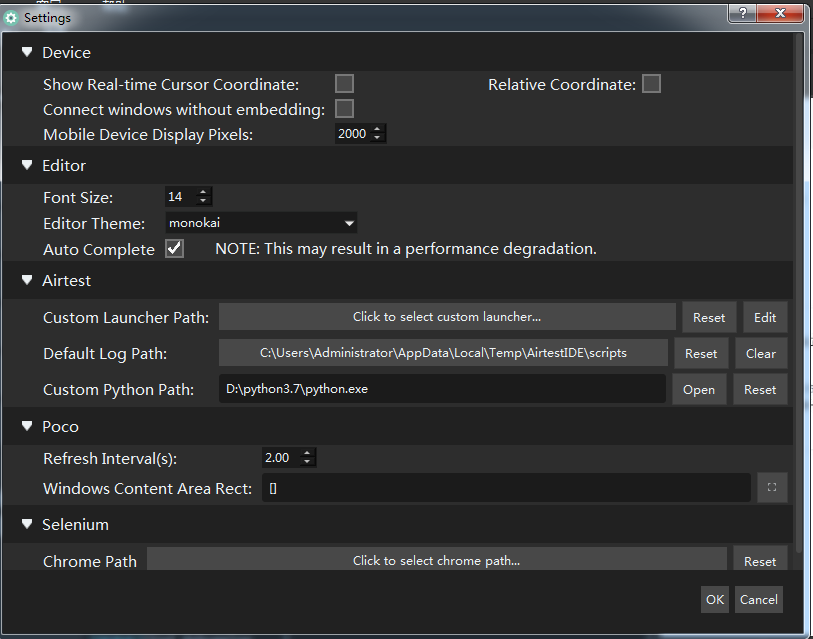Click the Default Log Path button
The image size is (813, 639).
[443, 353]
